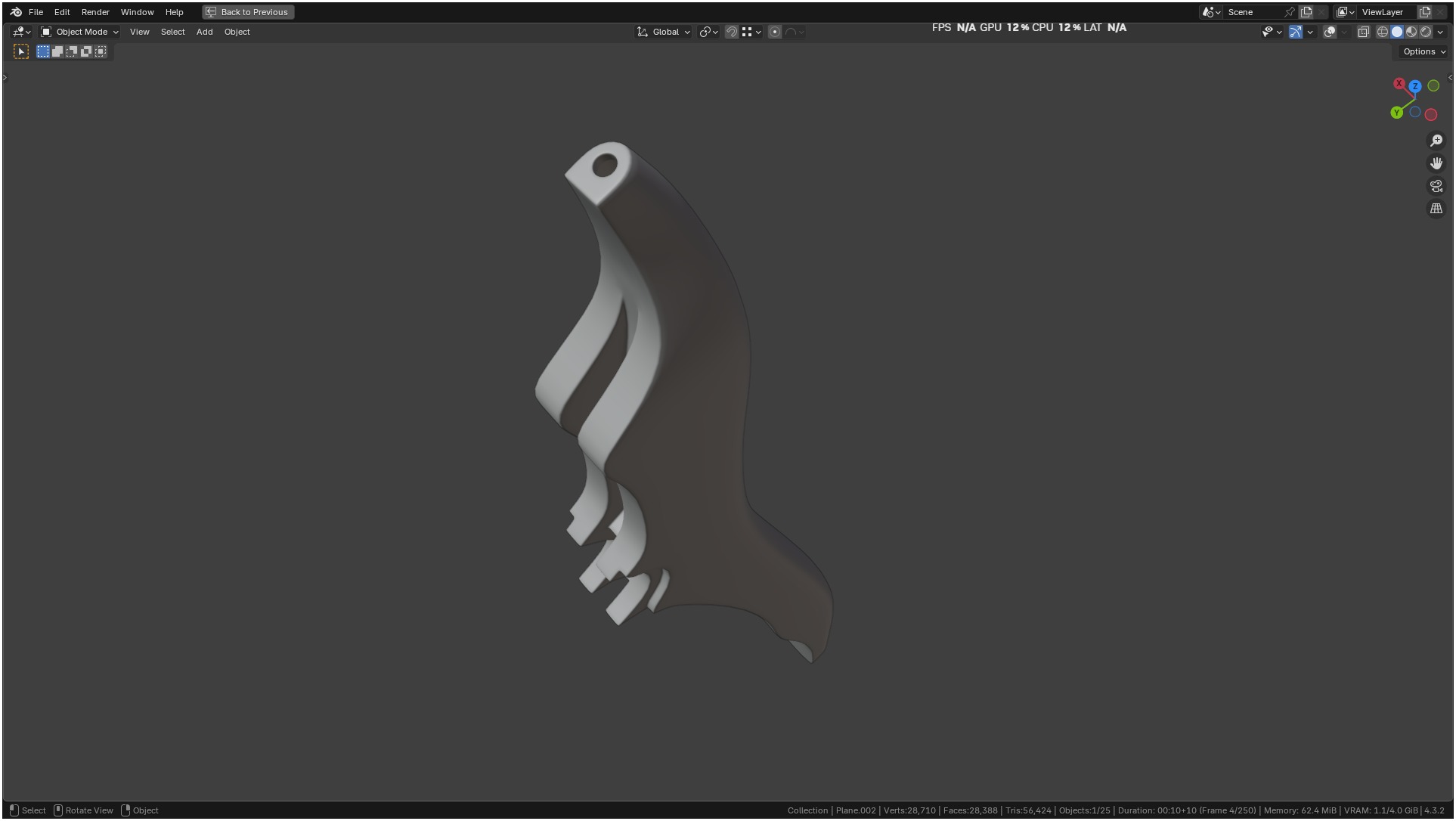This screenshot has height=821, width=1456.
Task: Open the editor type dropdown
Action: coord(22,32)
